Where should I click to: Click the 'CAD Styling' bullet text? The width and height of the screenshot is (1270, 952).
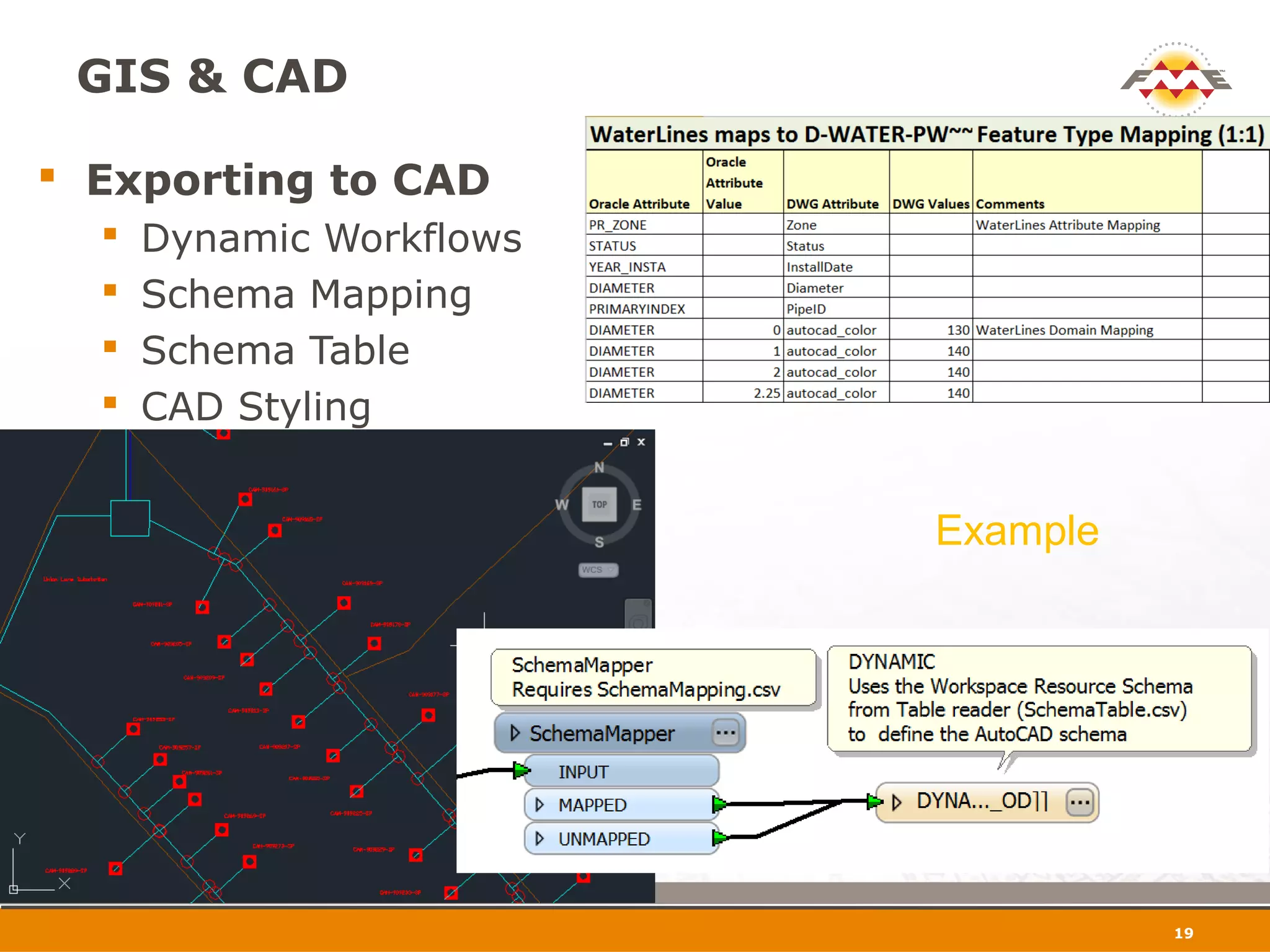pyautogui.click(x=256, y=407)
